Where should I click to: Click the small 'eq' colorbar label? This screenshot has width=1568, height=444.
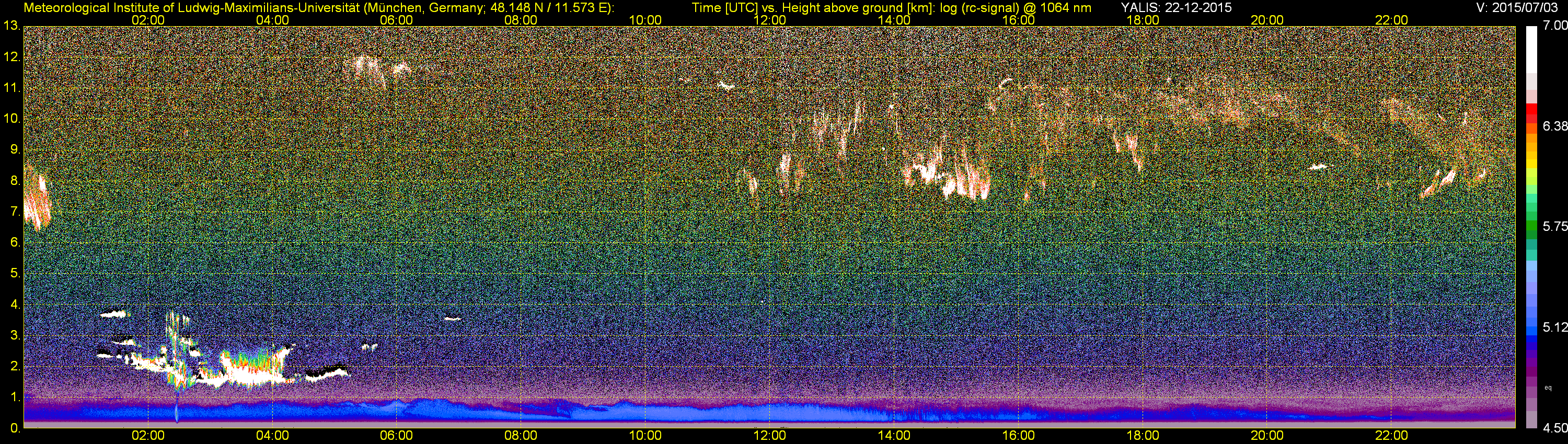coord(1548,388)
